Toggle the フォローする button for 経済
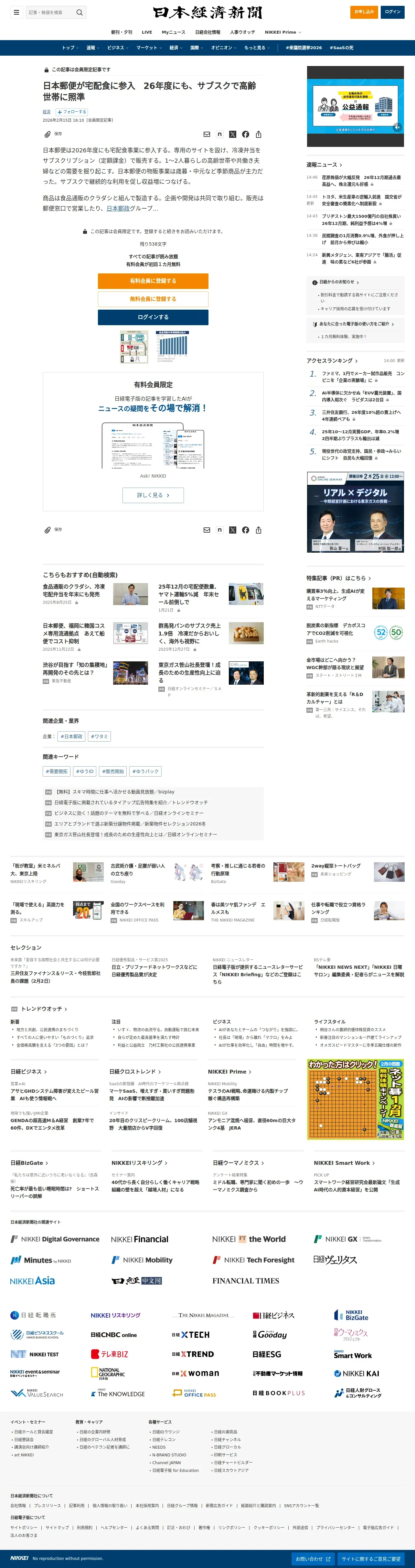This screenshot has height=1568, width=415. (x=72, y=112)
